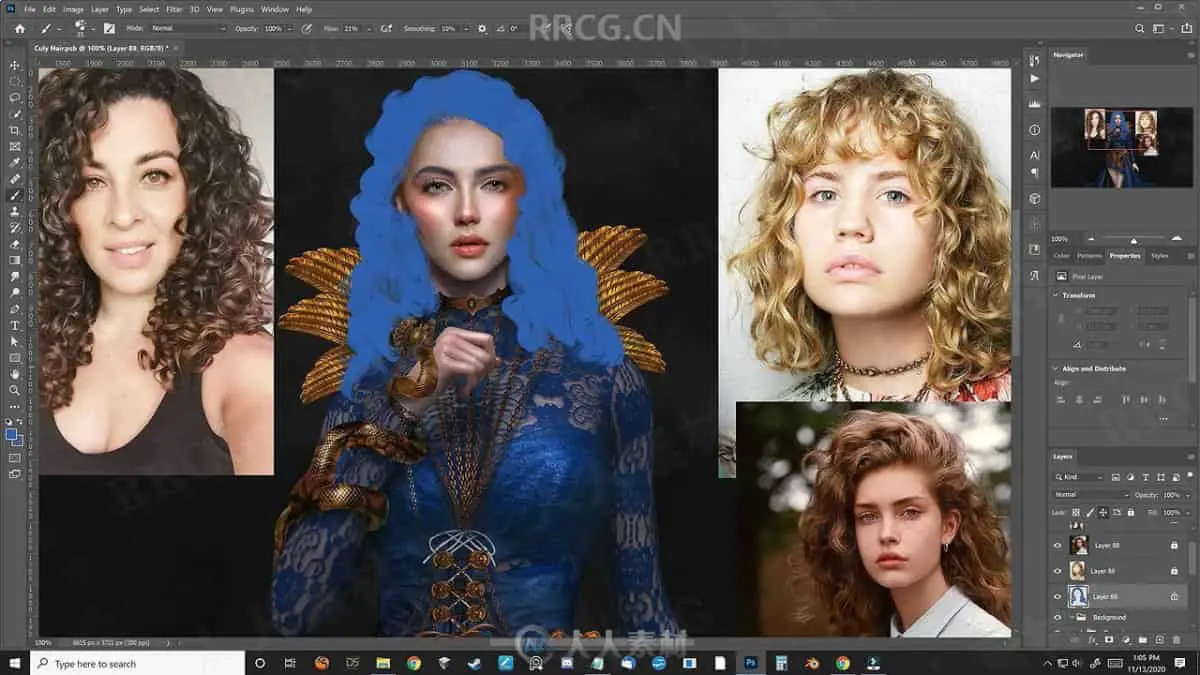Select the Hand tool
This screenshot has height=675, width=1200.
[x=15, y=374]
